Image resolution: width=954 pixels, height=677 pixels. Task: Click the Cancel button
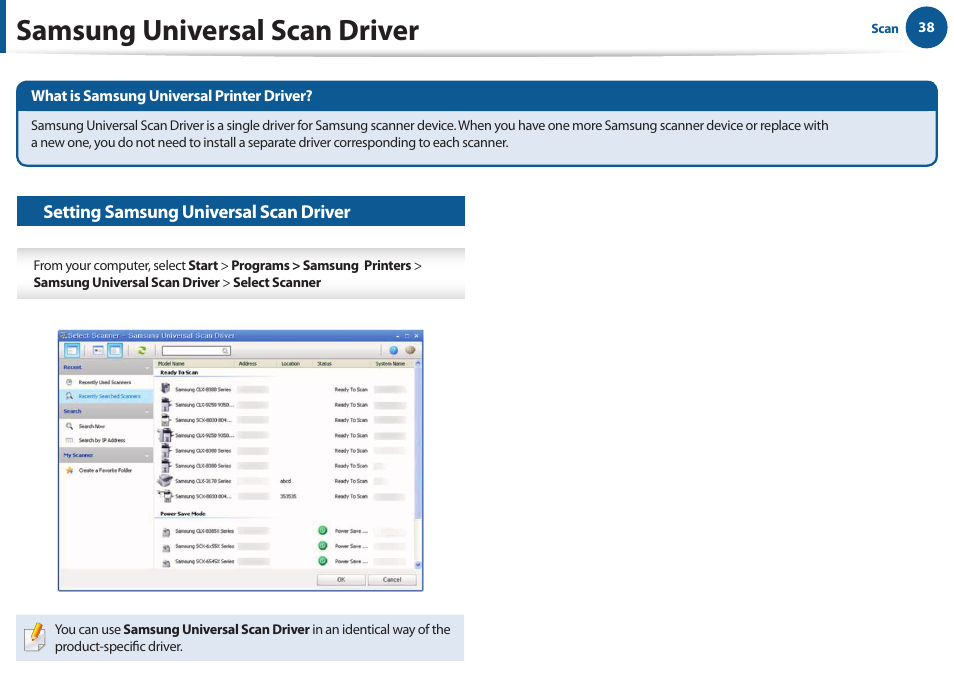pos(392,580)
